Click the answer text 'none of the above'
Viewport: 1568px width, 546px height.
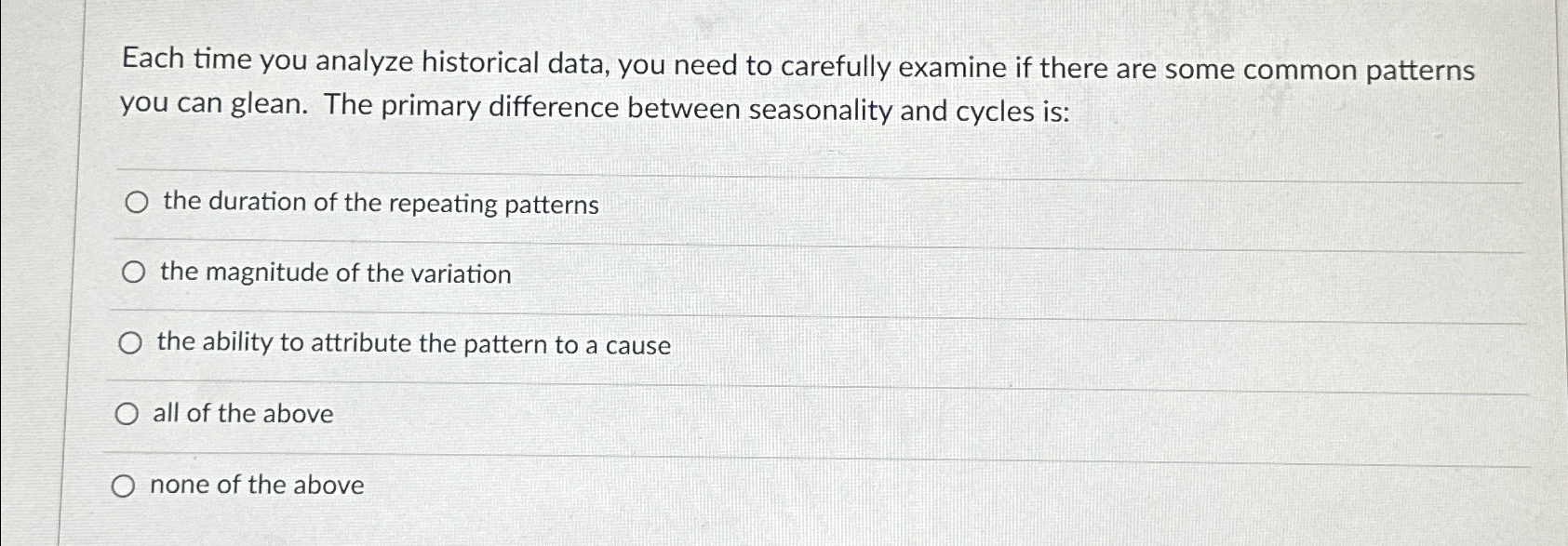258,485
